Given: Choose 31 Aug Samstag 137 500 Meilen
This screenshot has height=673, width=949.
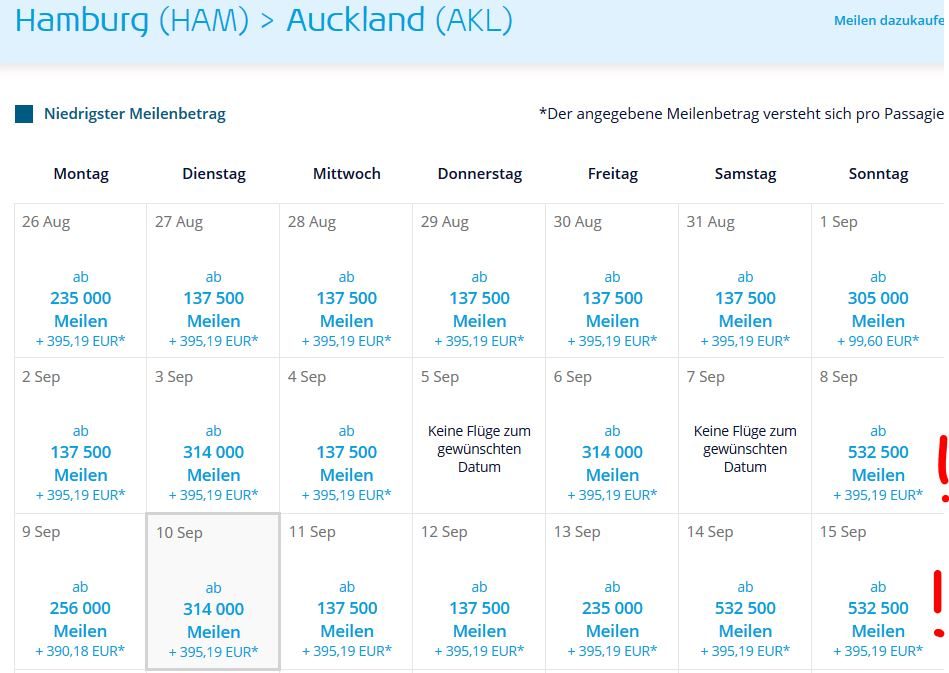Looking at the screenshot, I should pos(745,281).
